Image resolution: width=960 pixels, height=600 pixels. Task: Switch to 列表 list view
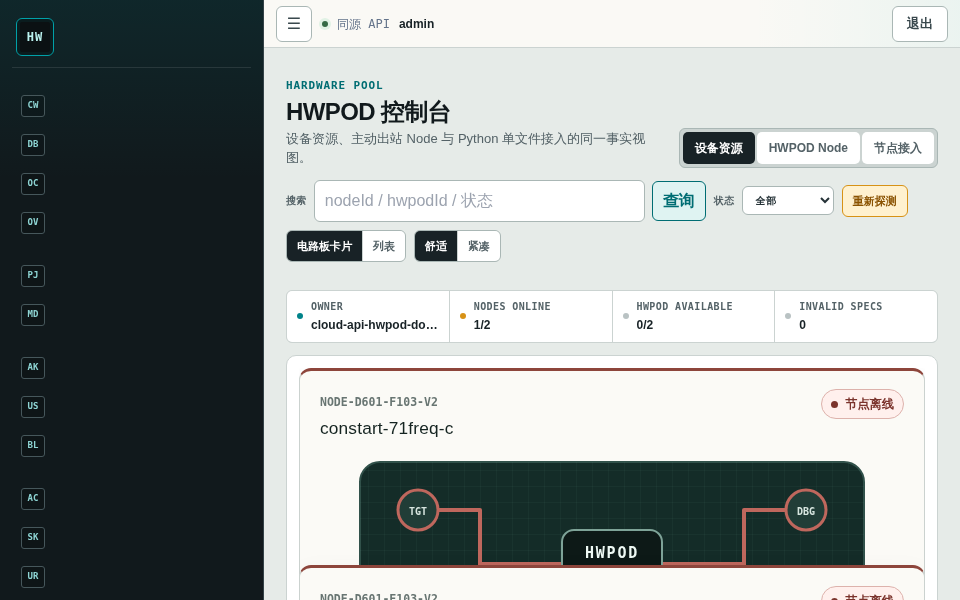384,246
